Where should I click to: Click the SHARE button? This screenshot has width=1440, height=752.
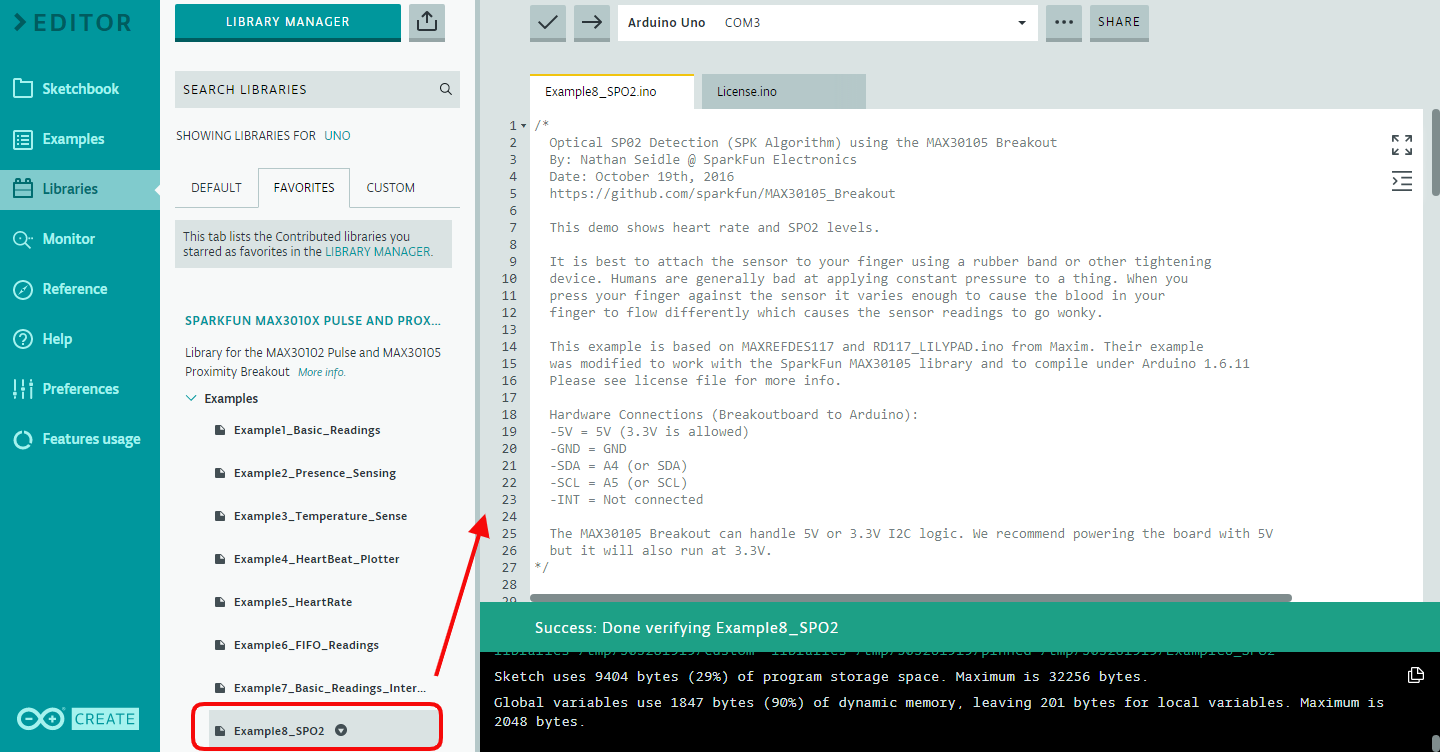1119,22
